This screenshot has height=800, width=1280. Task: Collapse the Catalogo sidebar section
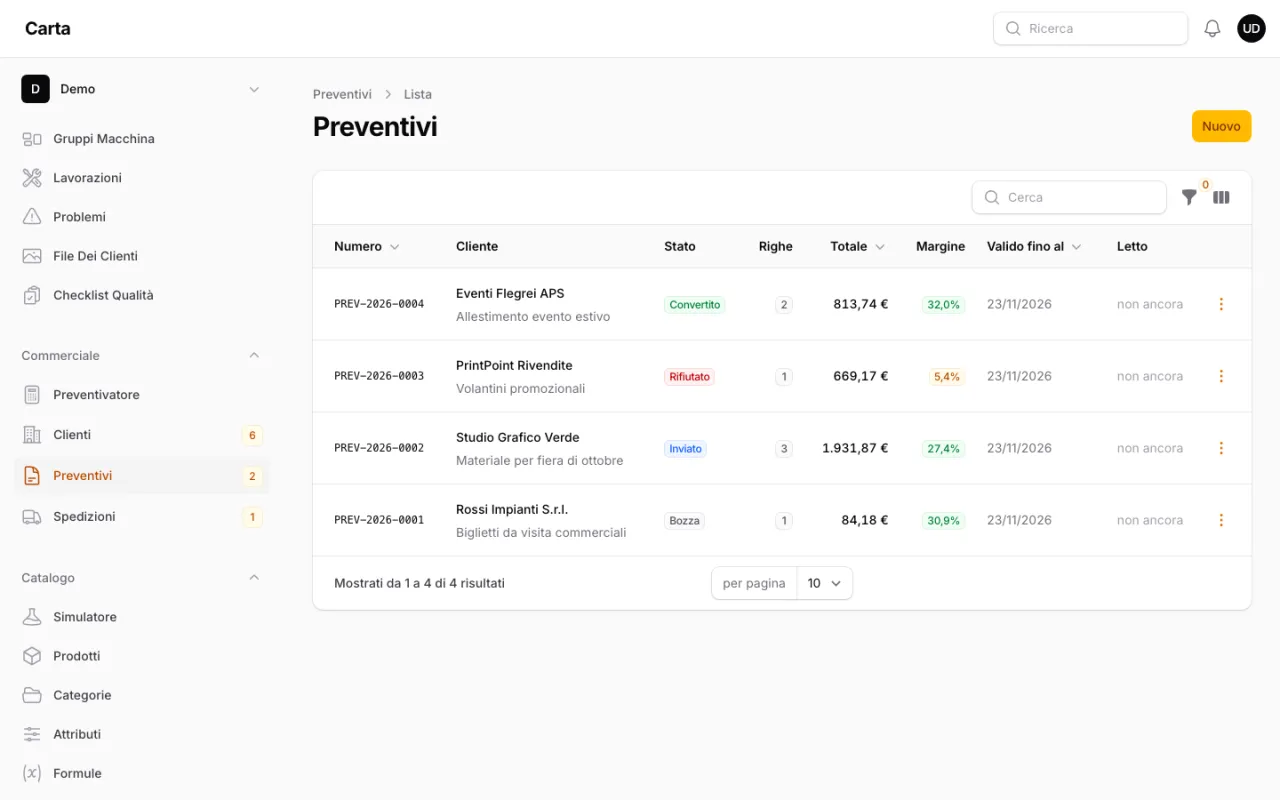coord(254,577)
